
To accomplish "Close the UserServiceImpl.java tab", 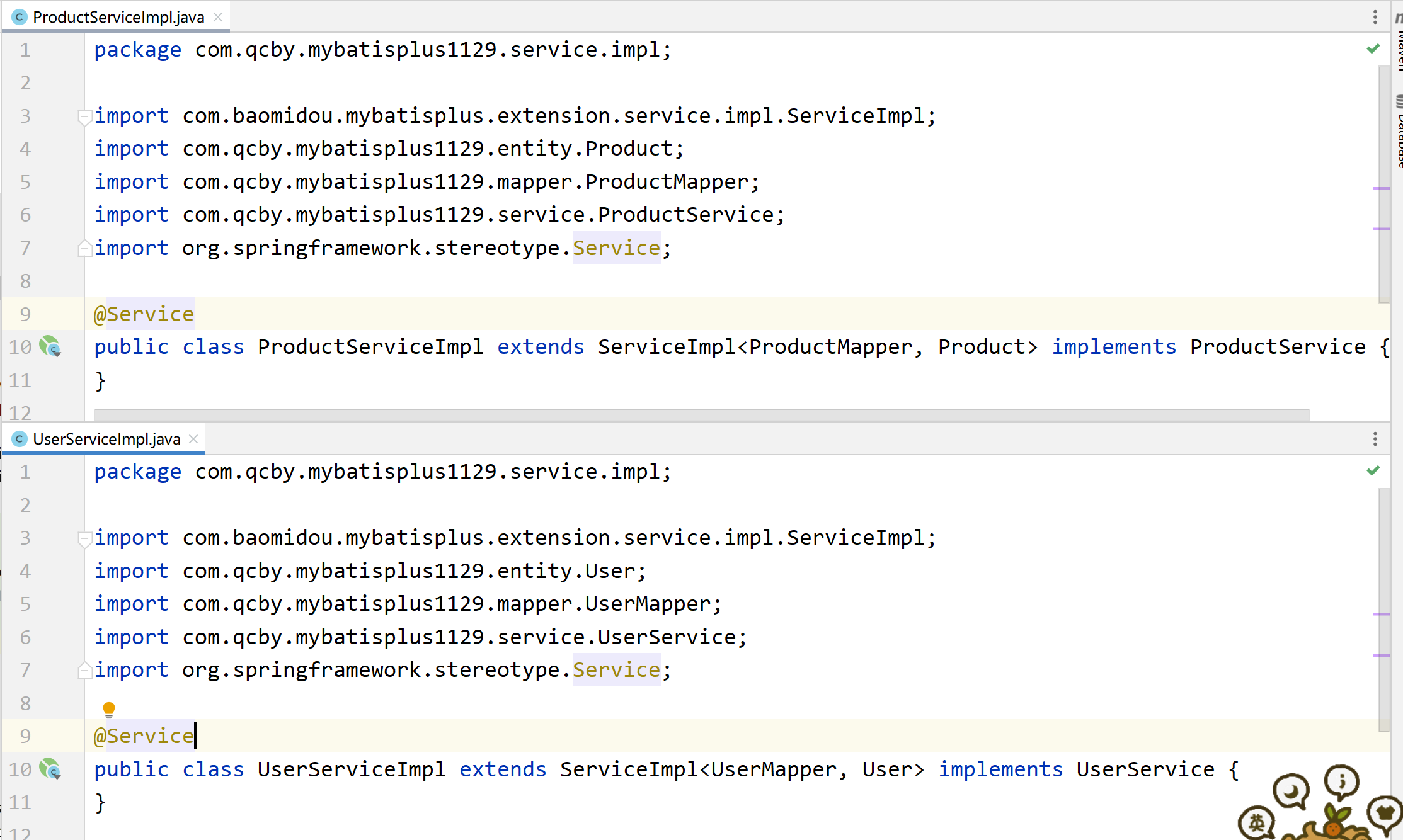I will click(x=194, y=439).
